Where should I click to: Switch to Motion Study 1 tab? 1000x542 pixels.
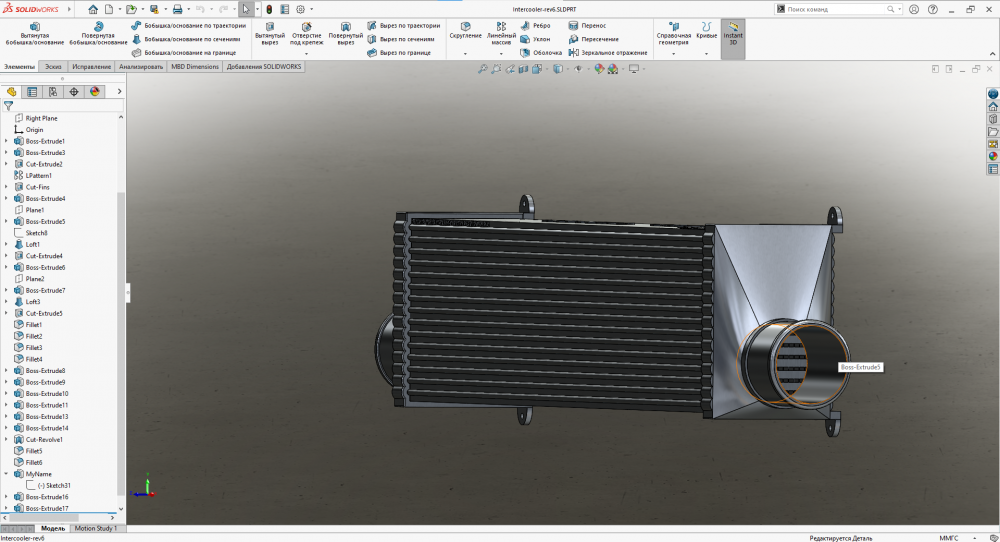96,528
